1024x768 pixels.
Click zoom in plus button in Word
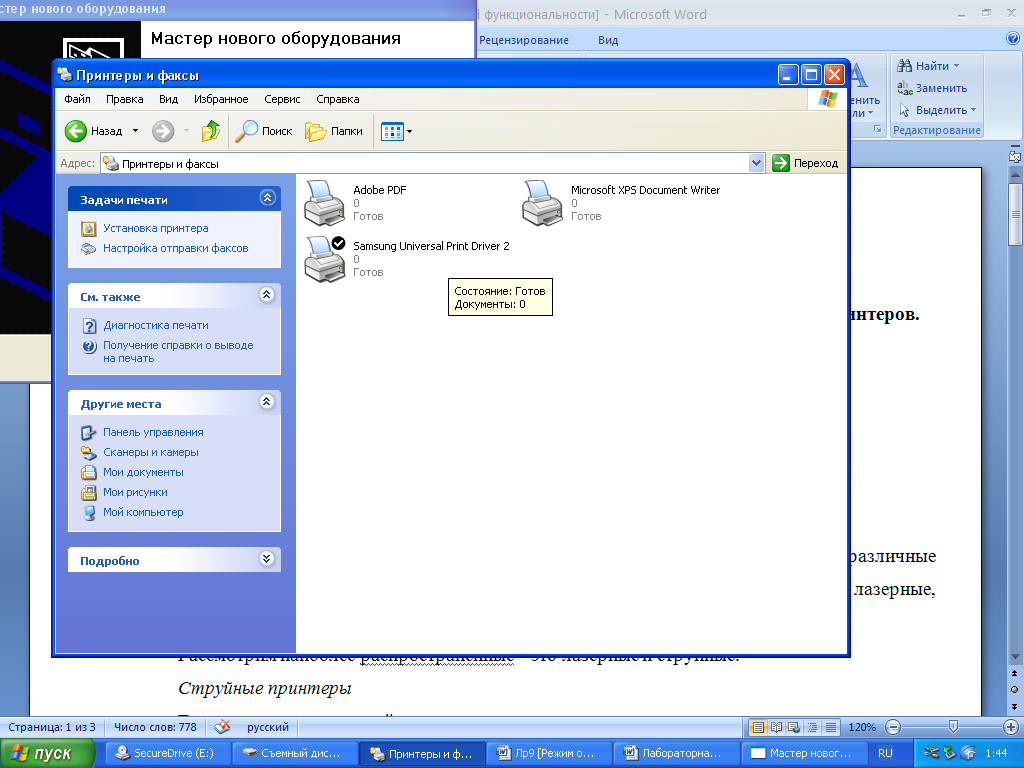[1010, 727]
